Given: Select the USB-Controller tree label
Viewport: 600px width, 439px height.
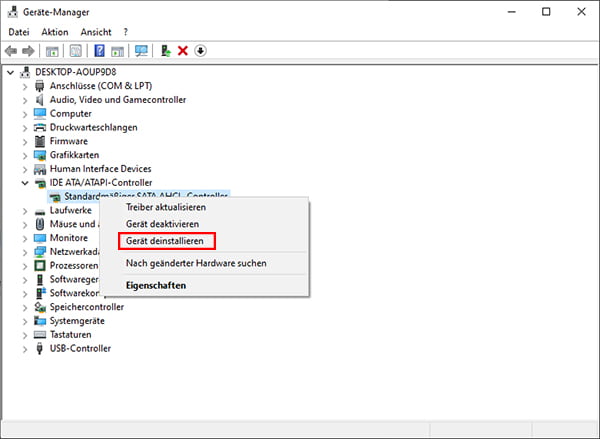Looking at the screenshot, I should coord(80,349).
